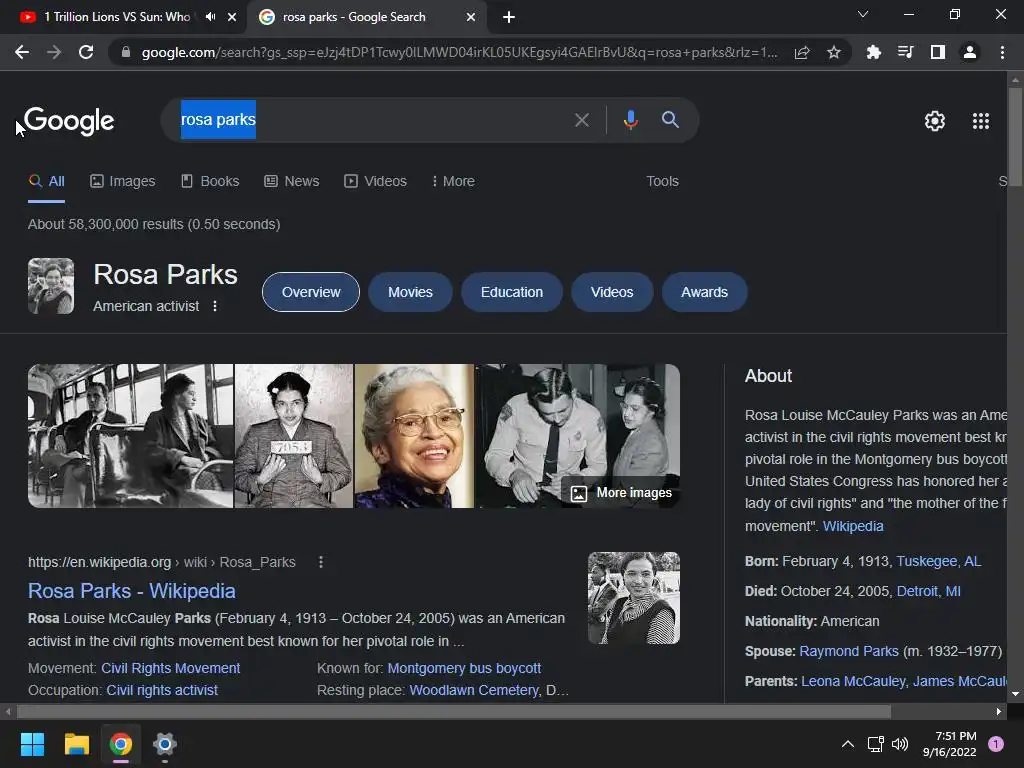The height and width of the screenshot is (768, 1024).
Task: Follow the Montgomery bus boycott link
Action: pyautogui.click(x=464, y=668)
